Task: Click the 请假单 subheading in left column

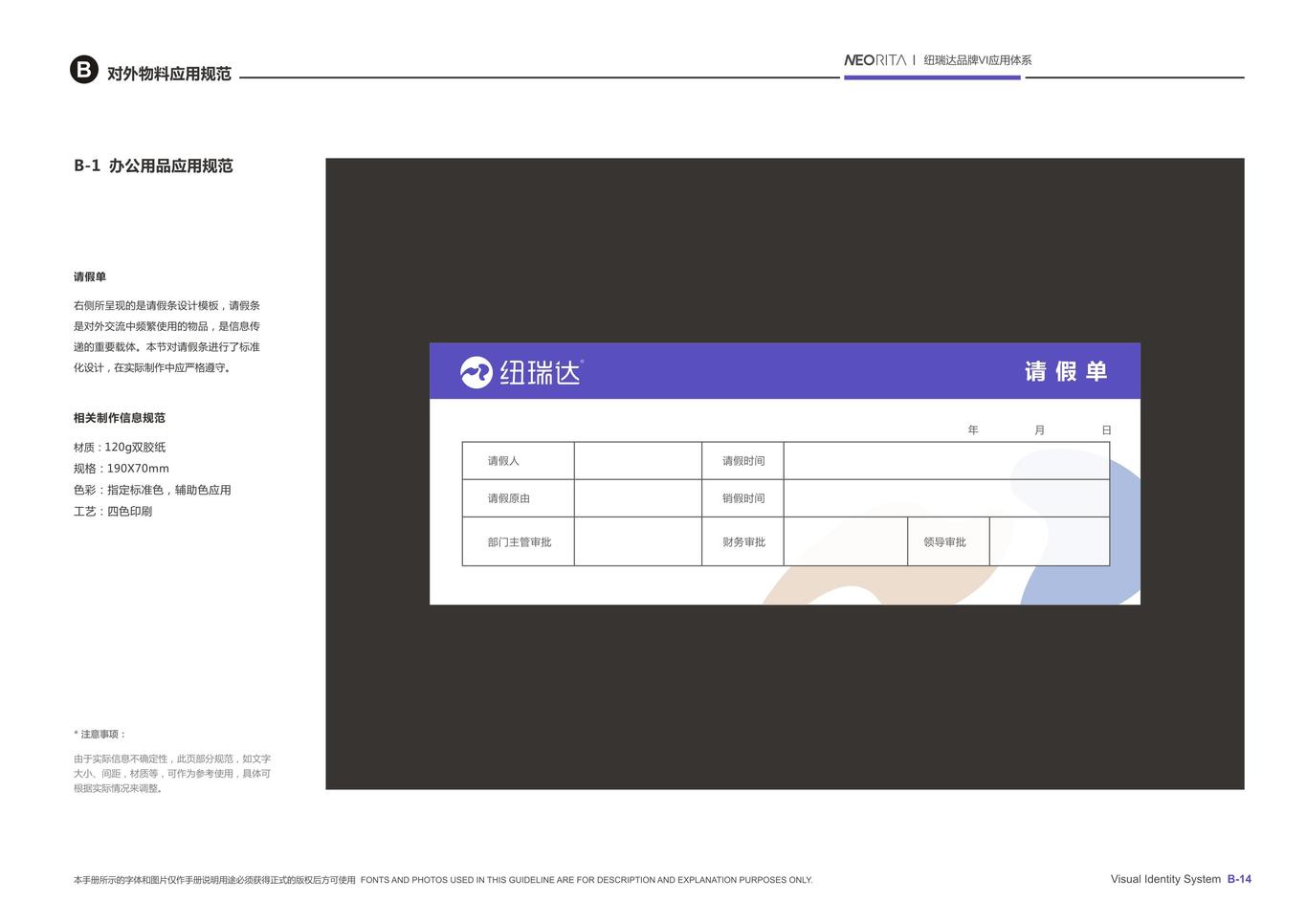Action: coord(90,276)
